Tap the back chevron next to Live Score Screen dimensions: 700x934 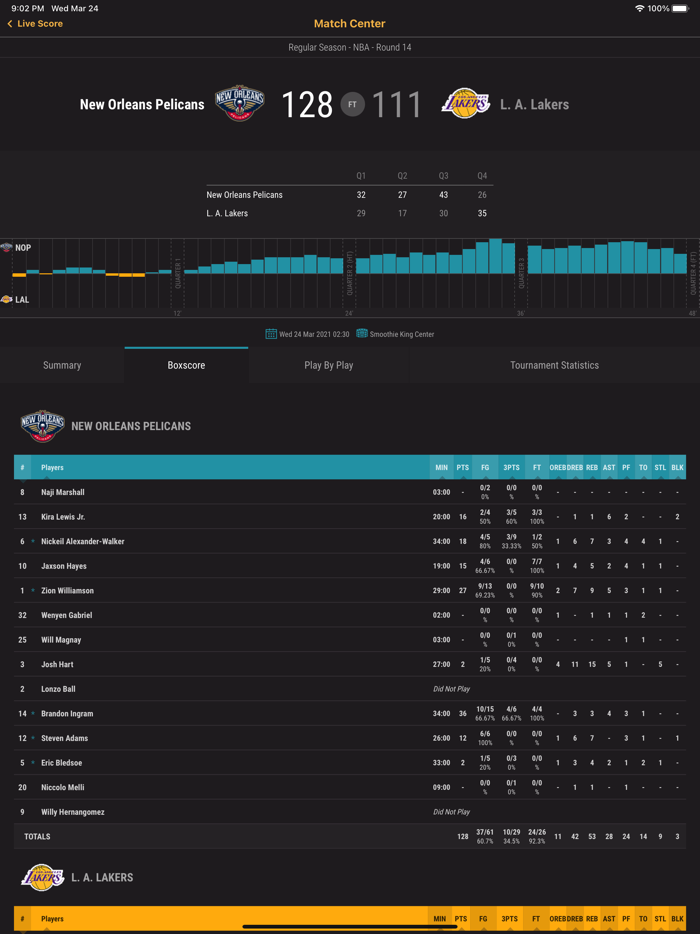(10, 24)
